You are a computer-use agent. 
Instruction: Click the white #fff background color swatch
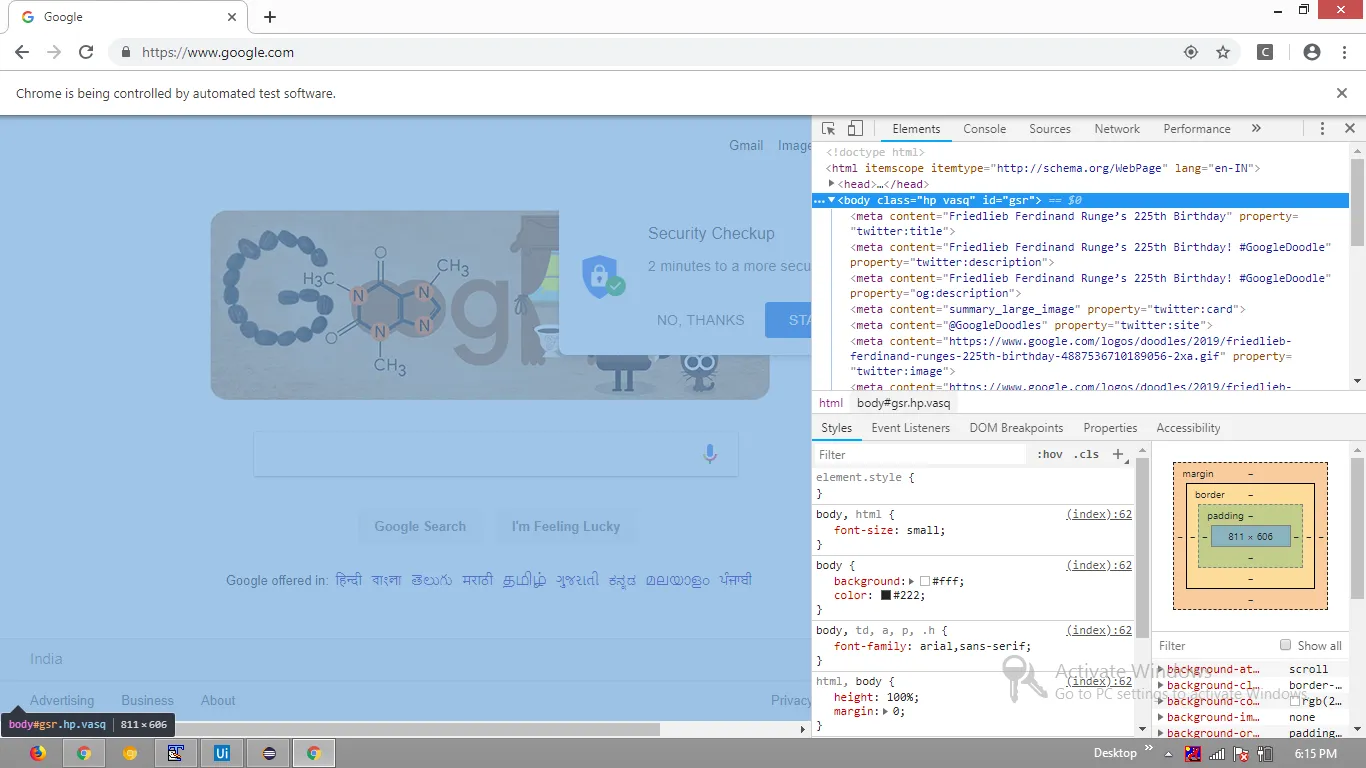(925, 581)
